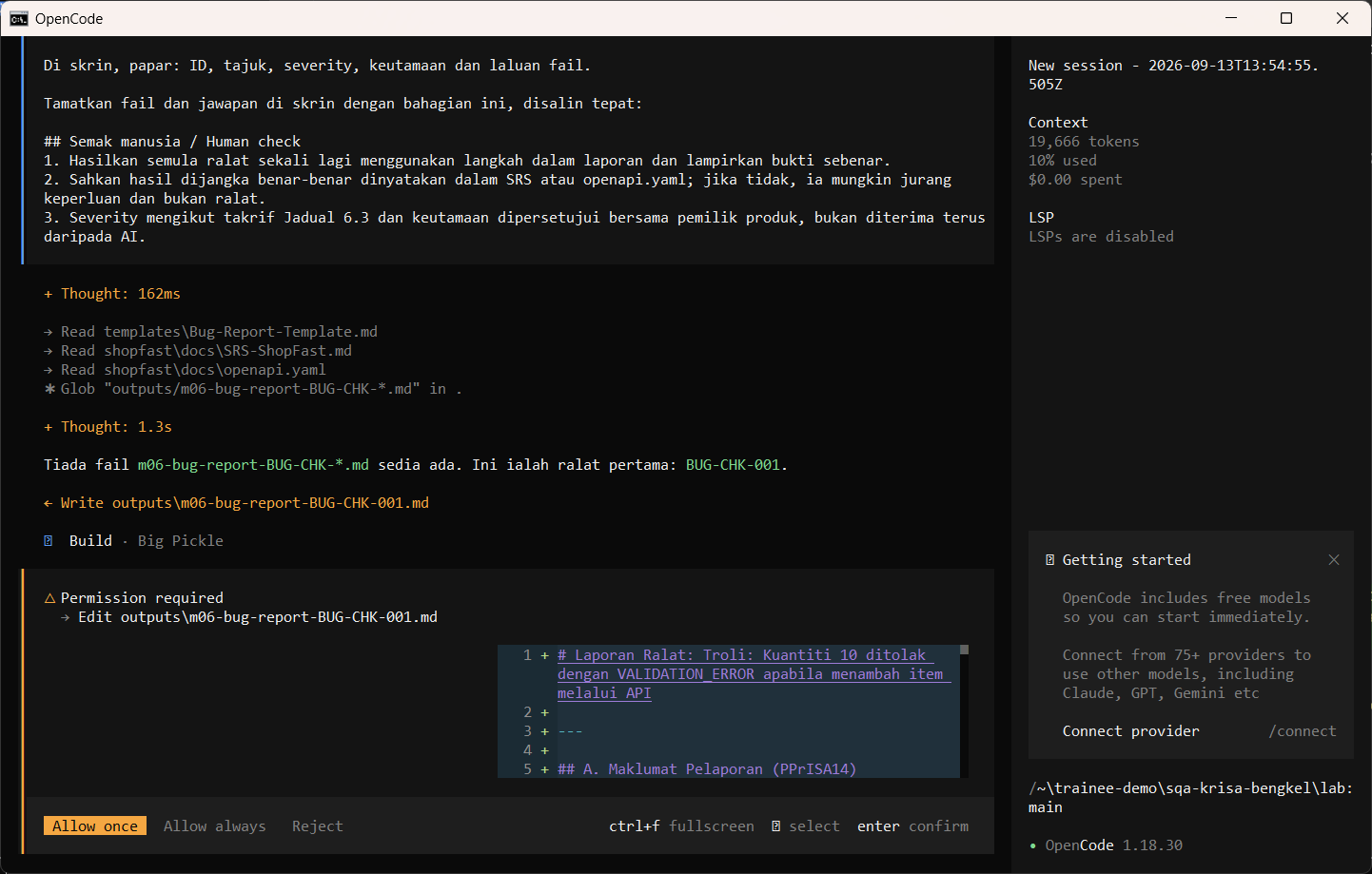
Task: Click the LSP section heading
Action: [x=1041, y=217]
